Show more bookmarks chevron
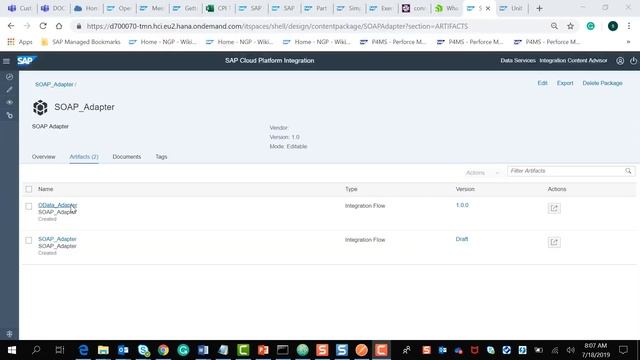640x360 pixels. pyautogui.click(x=629, y=42)
